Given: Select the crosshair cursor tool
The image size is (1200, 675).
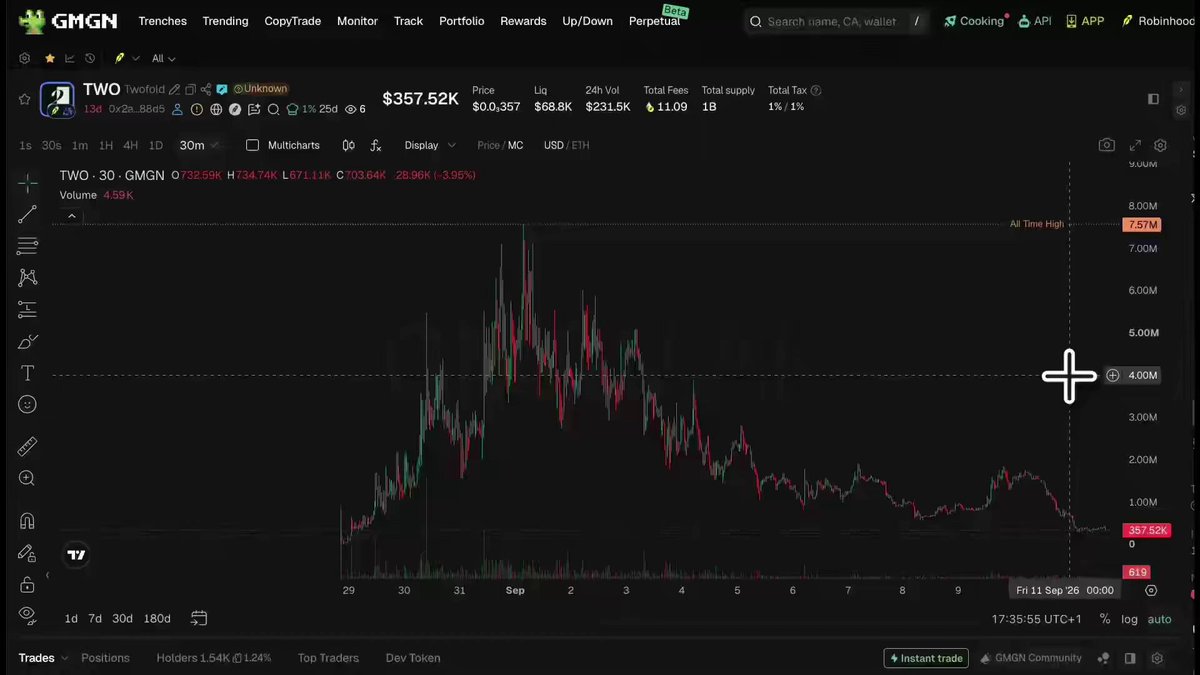Looking at the screenshot, I should coord(27,182).
